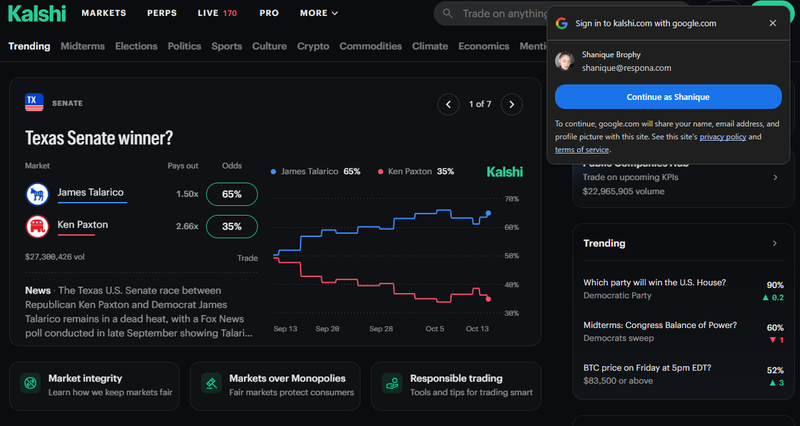Click the Kalshi logo in header
Viewport: 800px width, 426px height.
pyautogui.click(x=37, y=13)
